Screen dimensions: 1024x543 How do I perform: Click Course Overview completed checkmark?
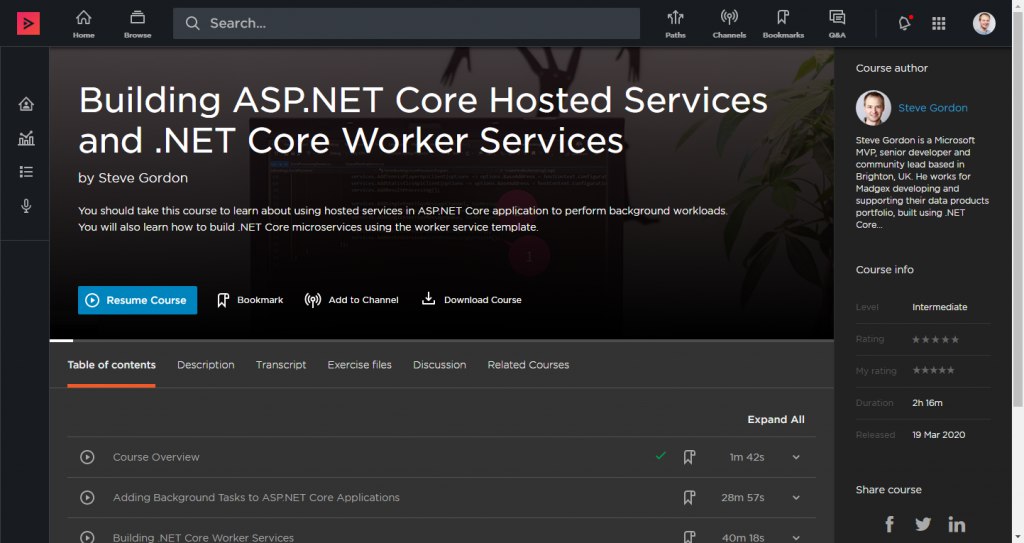[661, 455]
